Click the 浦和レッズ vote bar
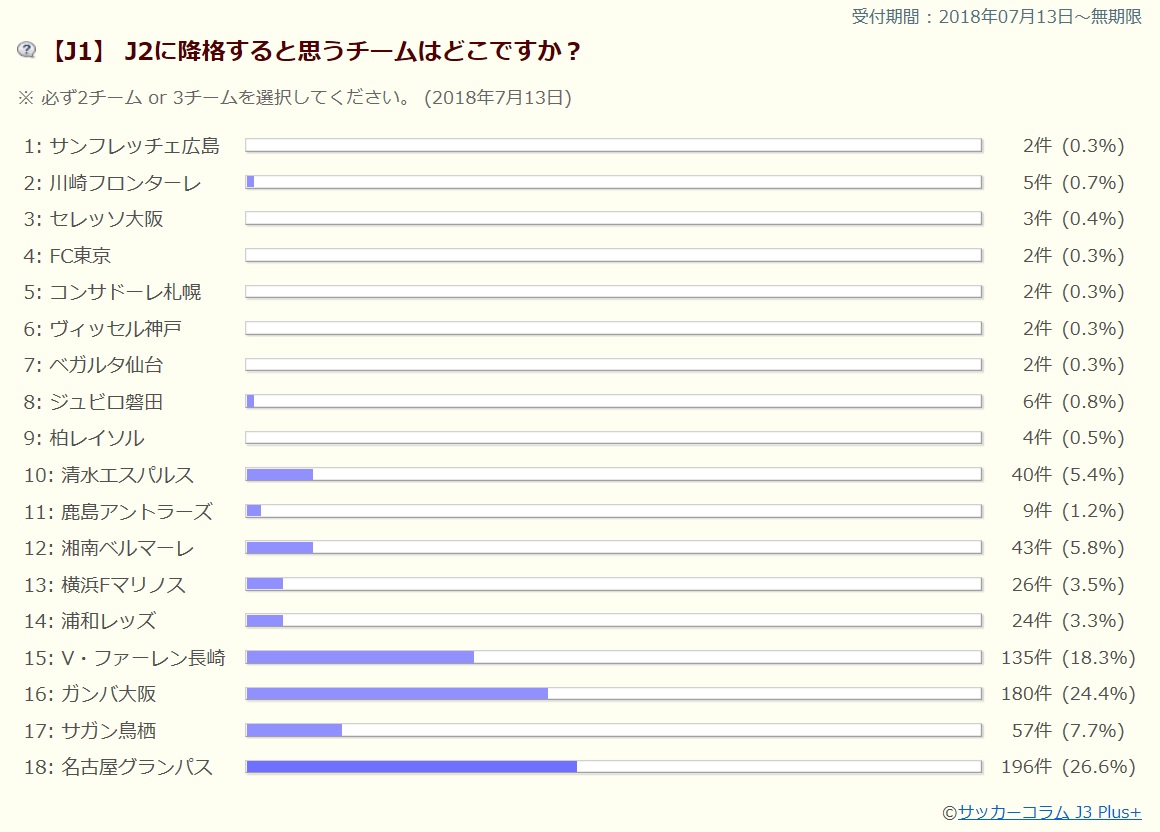Image resolution: width=1160 pixels, height=832 pixels. pyautogui.click(x=613, y=621)
